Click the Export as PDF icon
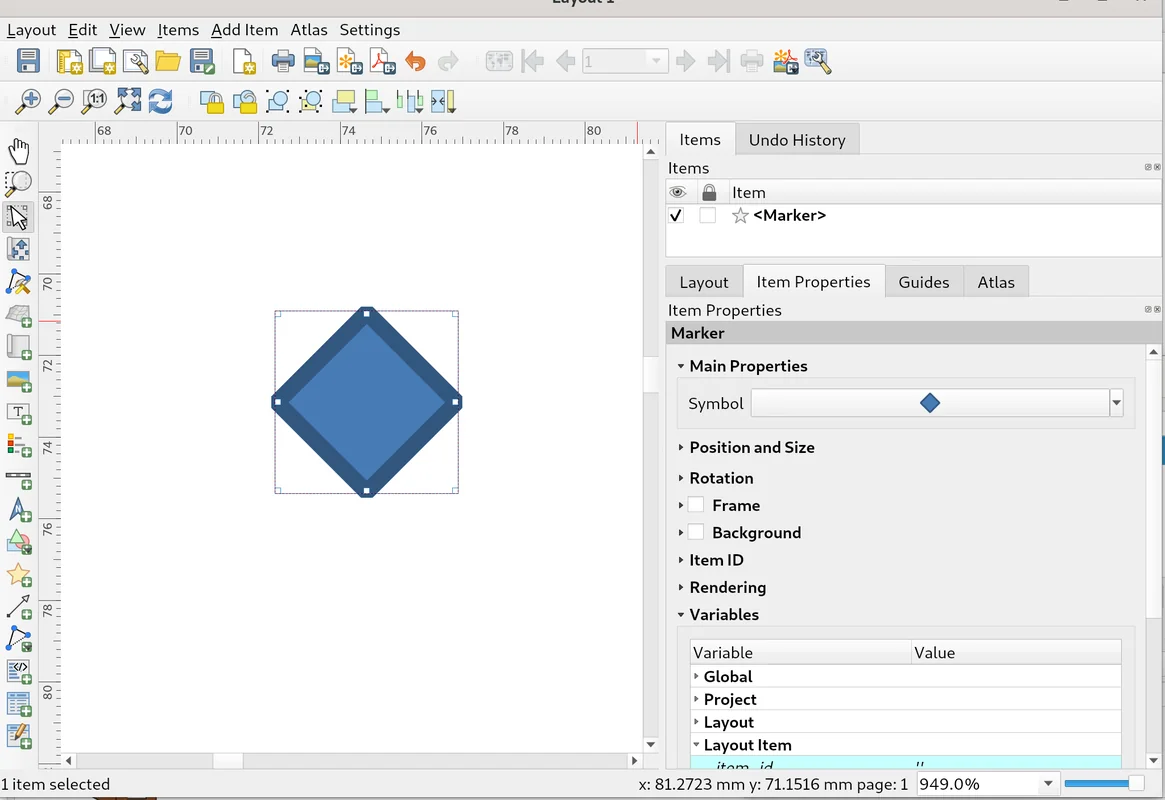 coord(383,62)
